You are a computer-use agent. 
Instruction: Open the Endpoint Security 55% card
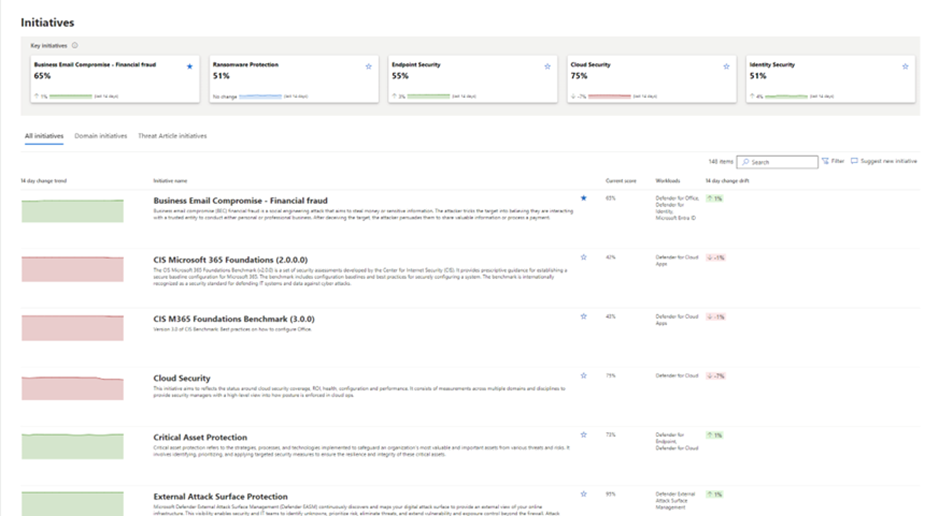tap(472, 79)
